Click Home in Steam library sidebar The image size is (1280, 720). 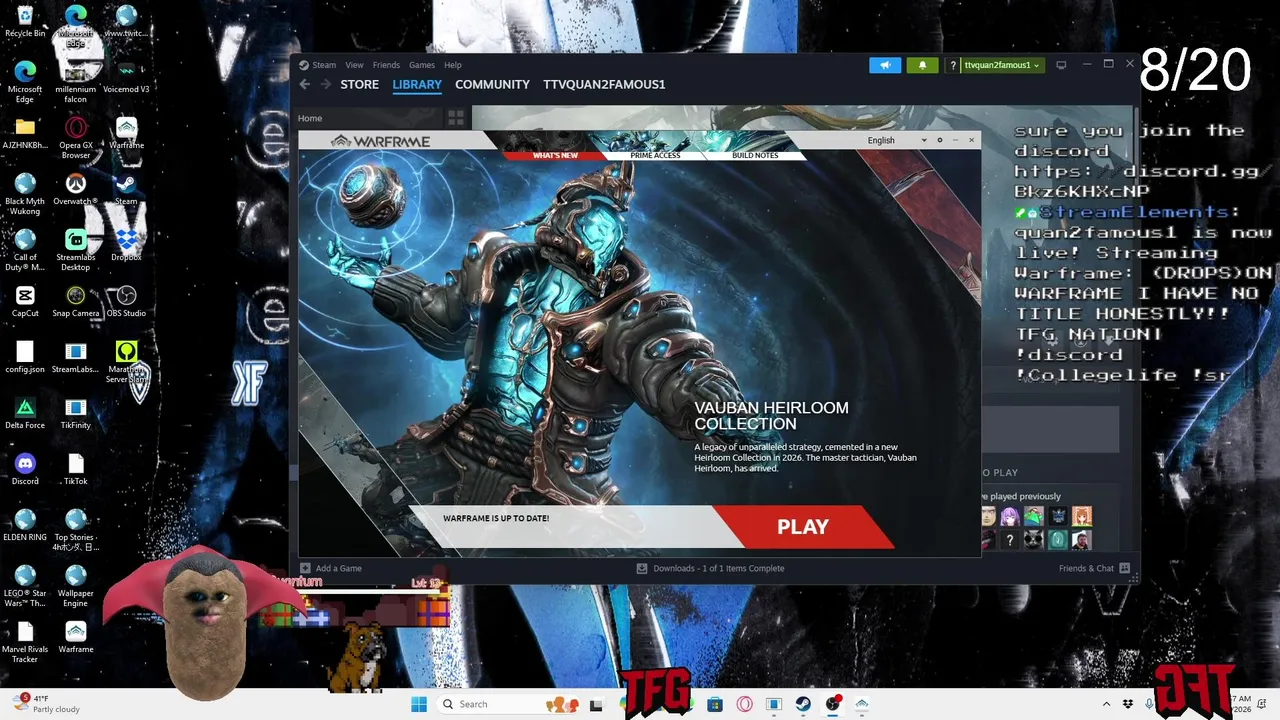(x=309, y=118)
